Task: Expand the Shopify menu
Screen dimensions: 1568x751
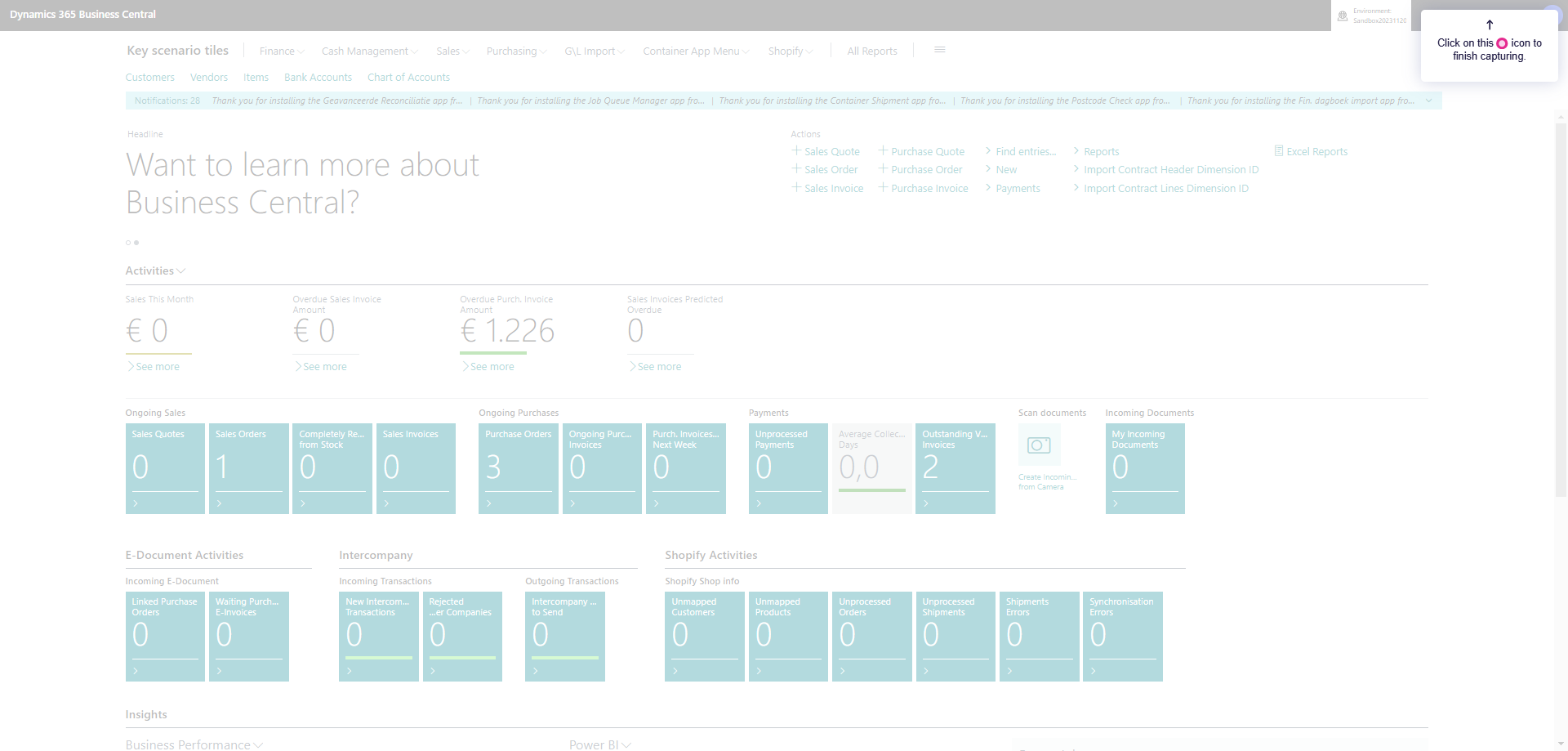Action: coord(791,51)
